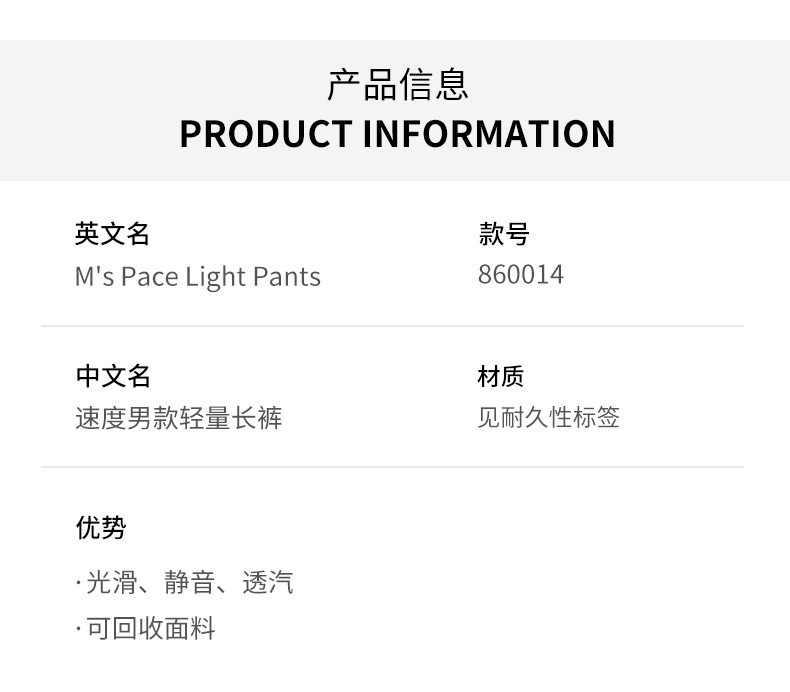
Task: Click the word PRODUCT in the title
Action: (265, 134)
